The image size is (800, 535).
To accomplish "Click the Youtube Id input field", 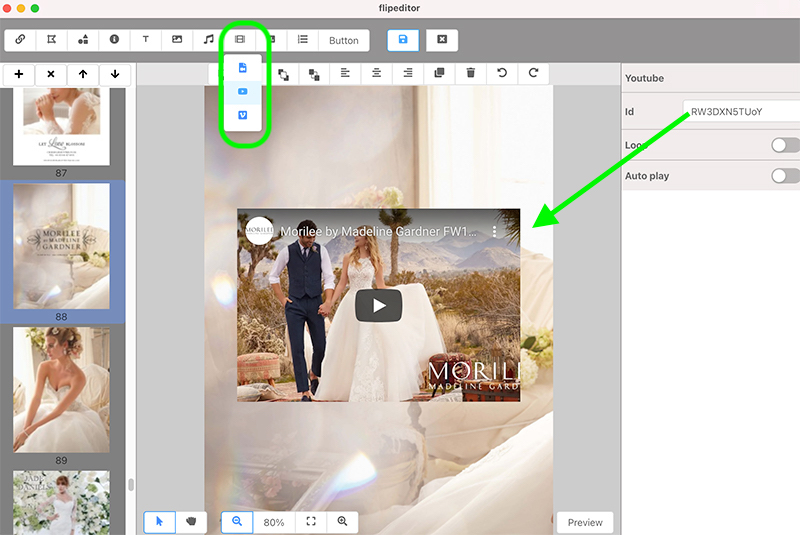I will pyautogui.click(x=740, y=112).
